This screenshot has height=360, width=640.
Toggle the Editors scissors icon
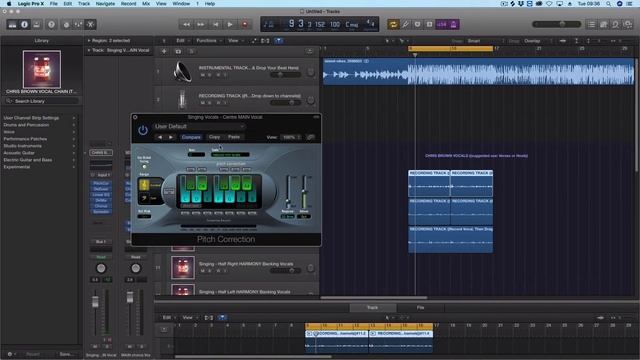(x=91, y=24)
